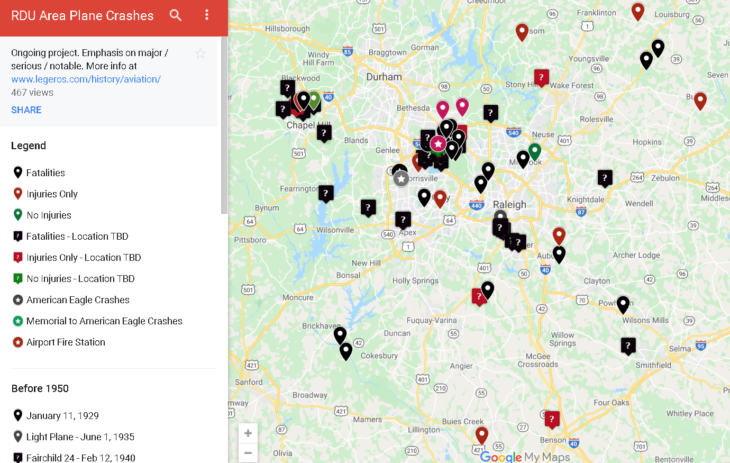The image size is (730, 463).
Task: Zoom in on the map
Action: click(x=248, y=432)
